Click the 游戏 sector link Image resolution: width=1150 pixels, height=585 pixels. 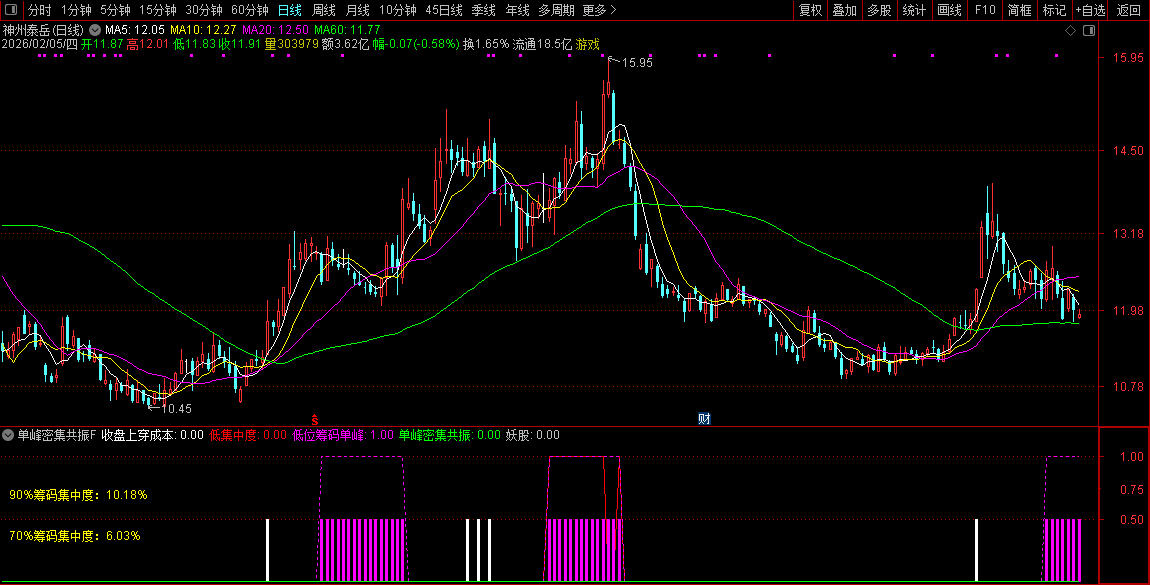point(588,45)
